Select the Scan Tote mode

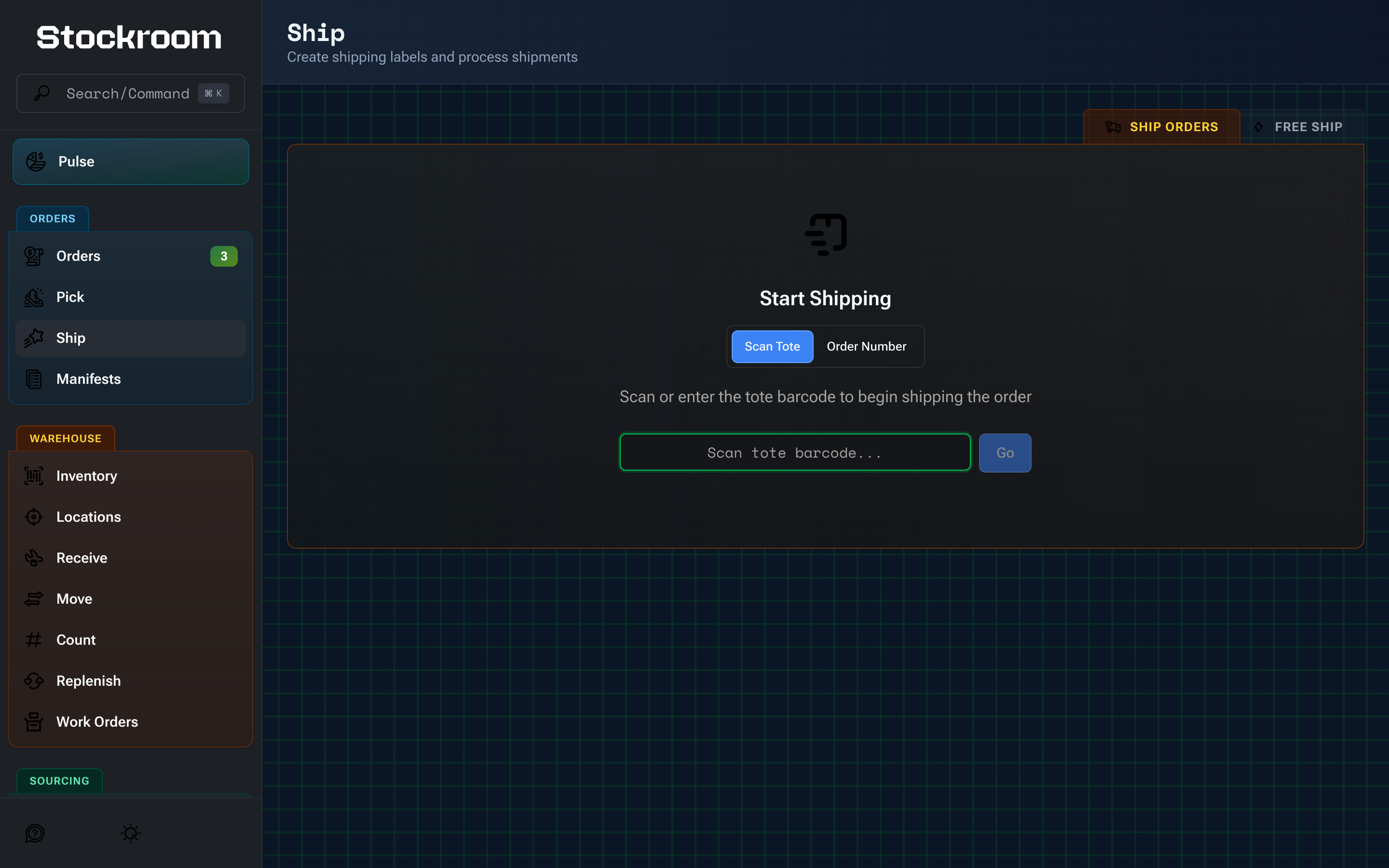coord(772,347)
